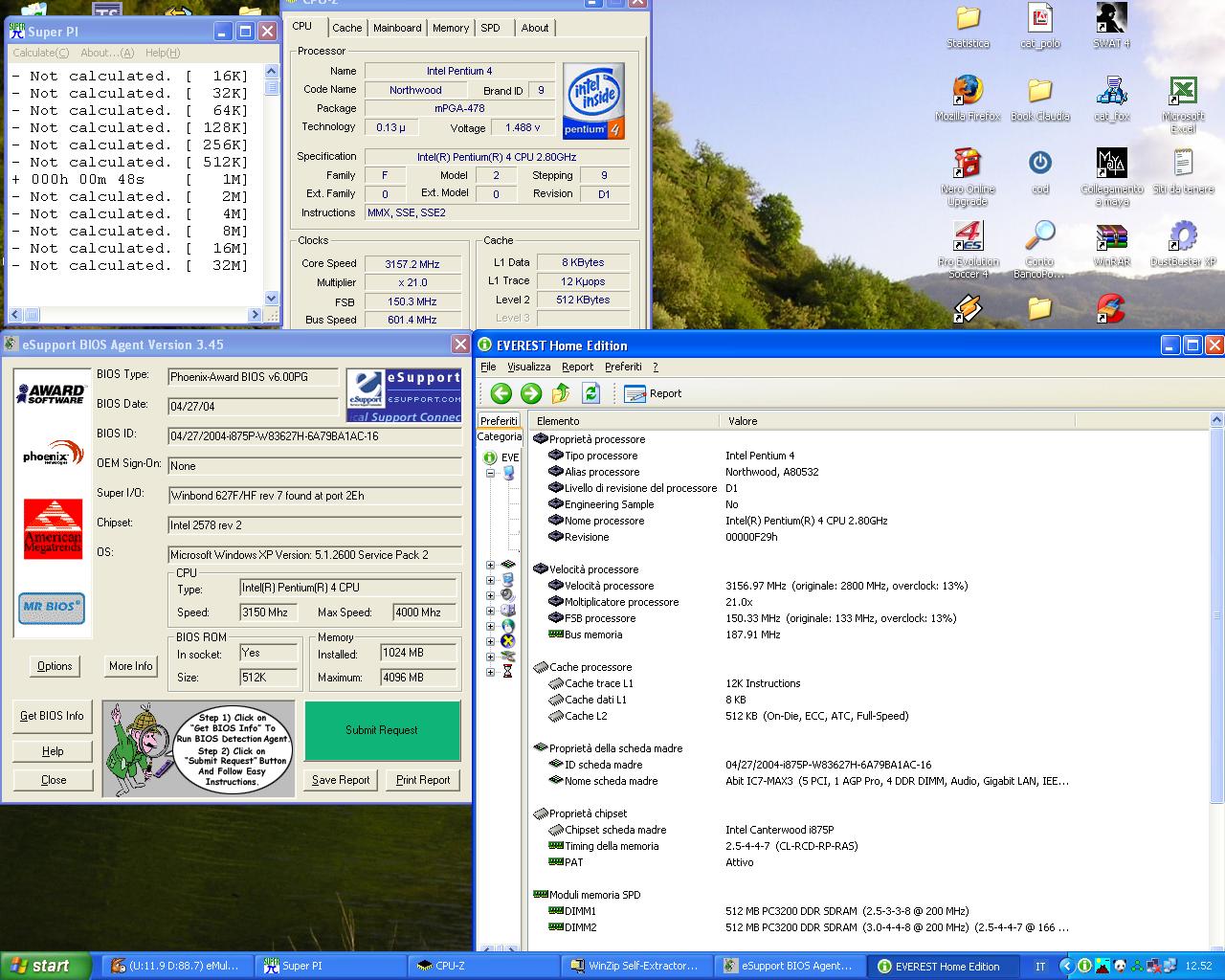This screenshot has width=1225, height=980.
Task: Generate a Report from EVEREST toolbar
Action: [x=653, y=393]
